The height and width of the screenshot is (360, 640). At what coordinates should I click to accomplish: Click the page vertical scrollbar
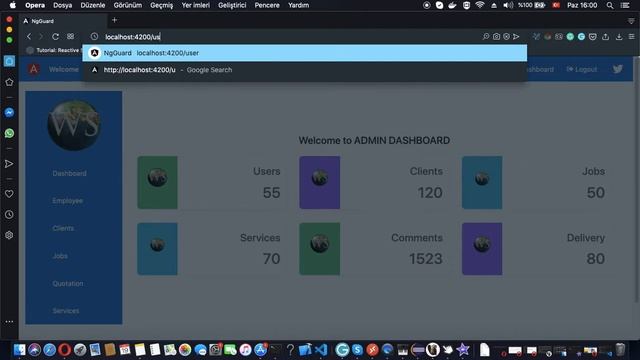[x=637, y=180]
